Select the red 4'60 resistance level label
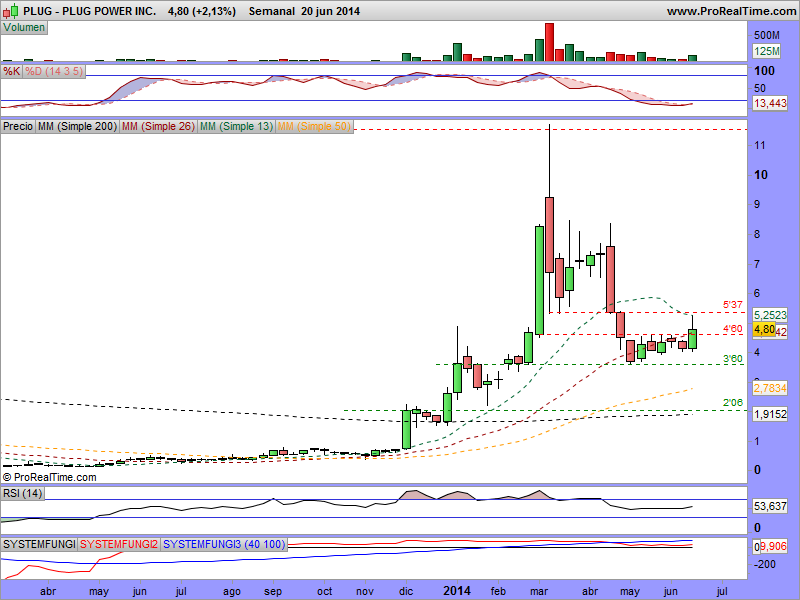The width and height of the screenshot is (800, 600). (x=733, y=329)
